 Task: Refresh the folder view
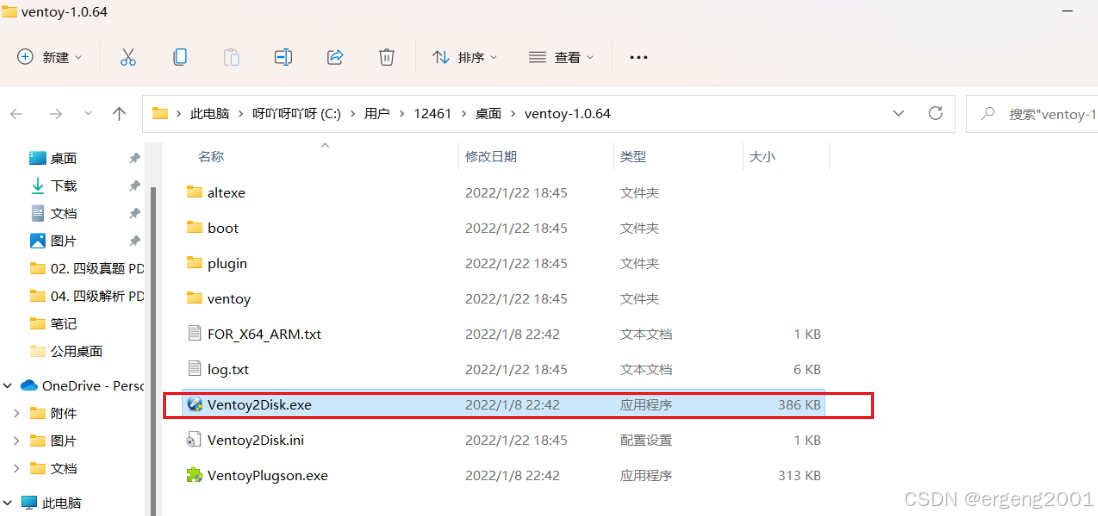[x=935, y=113]
